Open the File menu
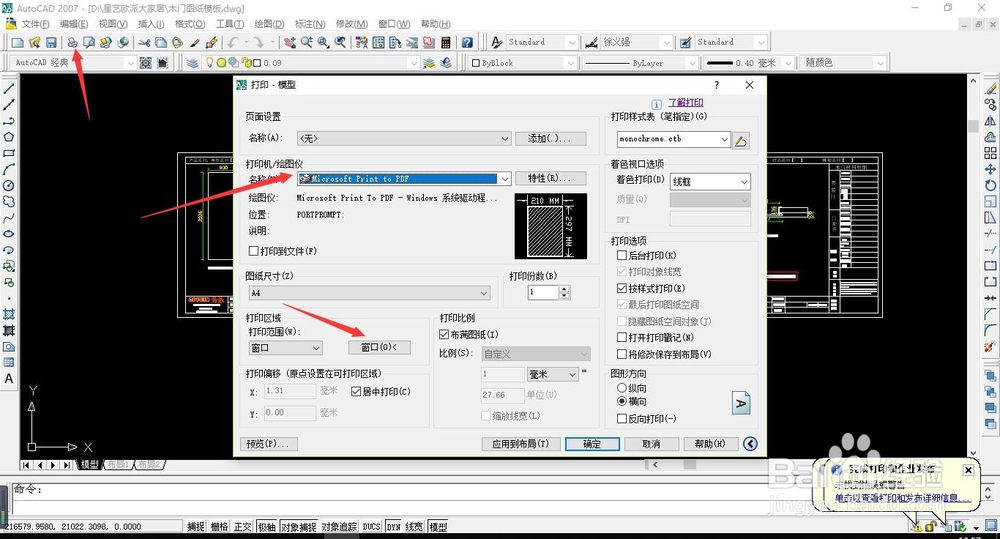The width and height of the screenshot is (1000, 539). click(x=35, y=24)
